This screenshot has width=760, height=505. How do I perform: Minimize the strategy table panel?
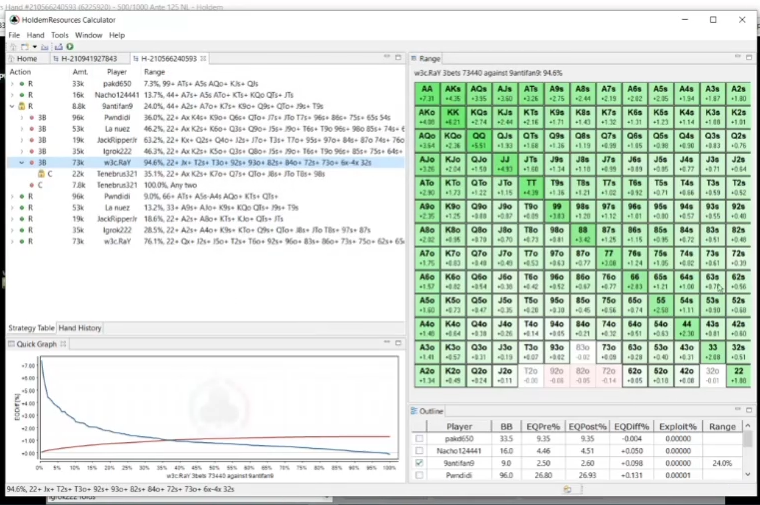pyautogui.click(x=387, y=57)
